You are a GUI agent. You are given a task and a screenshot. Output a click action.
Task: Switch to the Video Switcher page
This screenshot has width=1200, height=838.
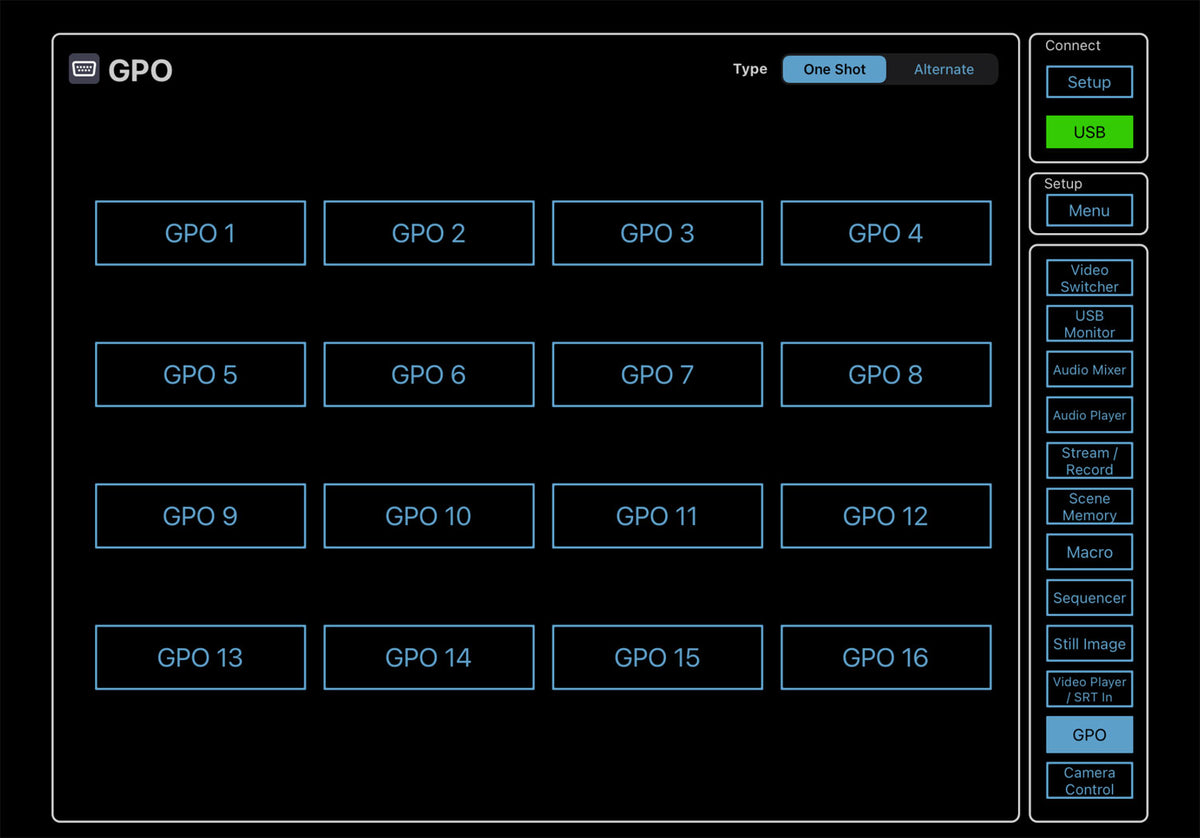(1089, 278)
